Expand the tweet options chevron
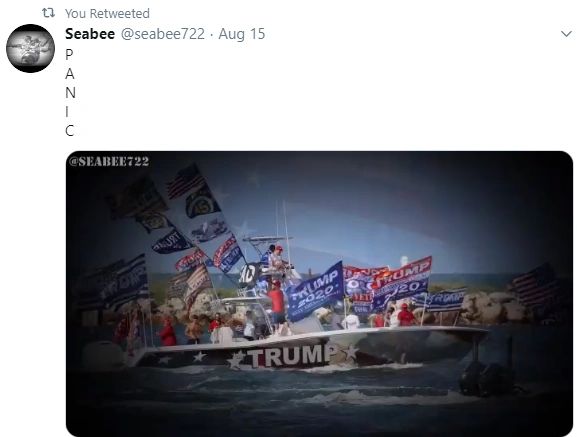 [x=566, y=34]
